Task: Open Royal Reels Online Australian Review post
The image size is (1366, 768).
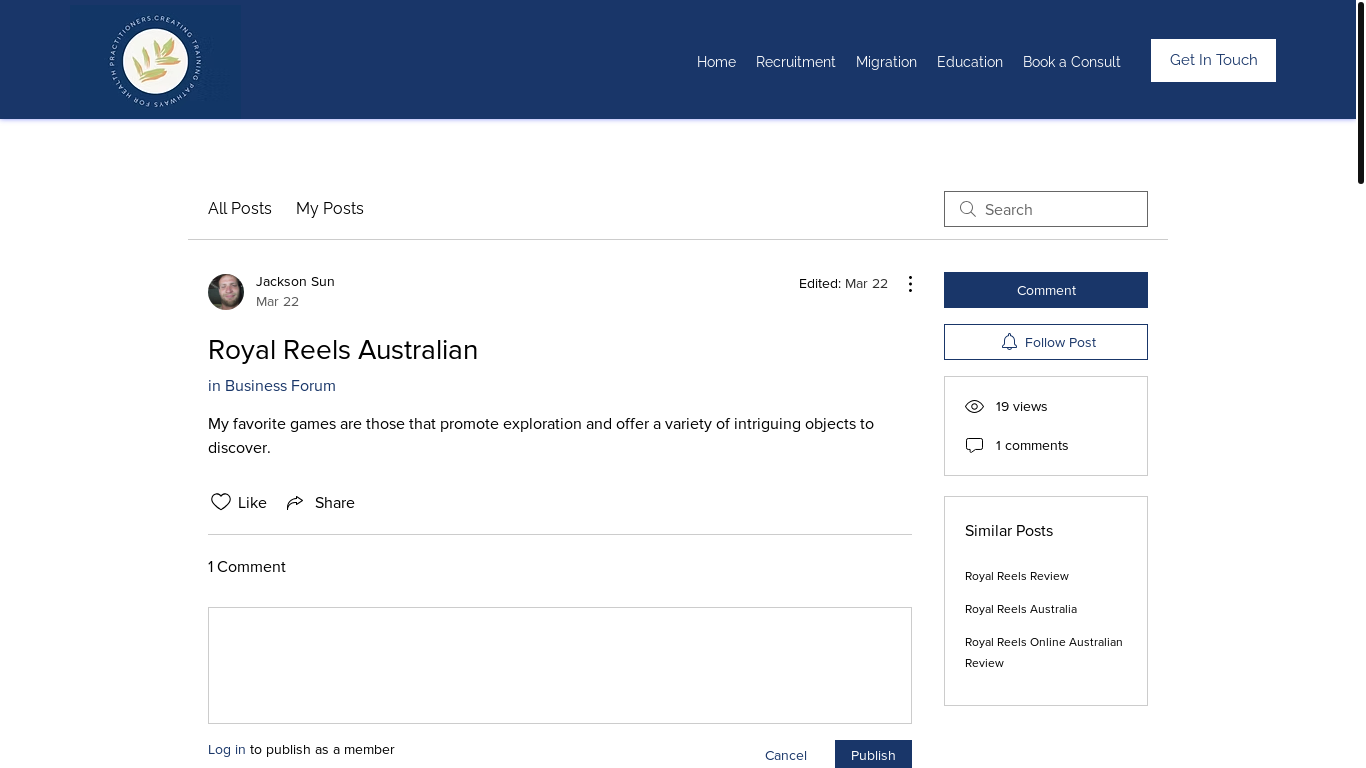Action: [x=1044, y=652]
